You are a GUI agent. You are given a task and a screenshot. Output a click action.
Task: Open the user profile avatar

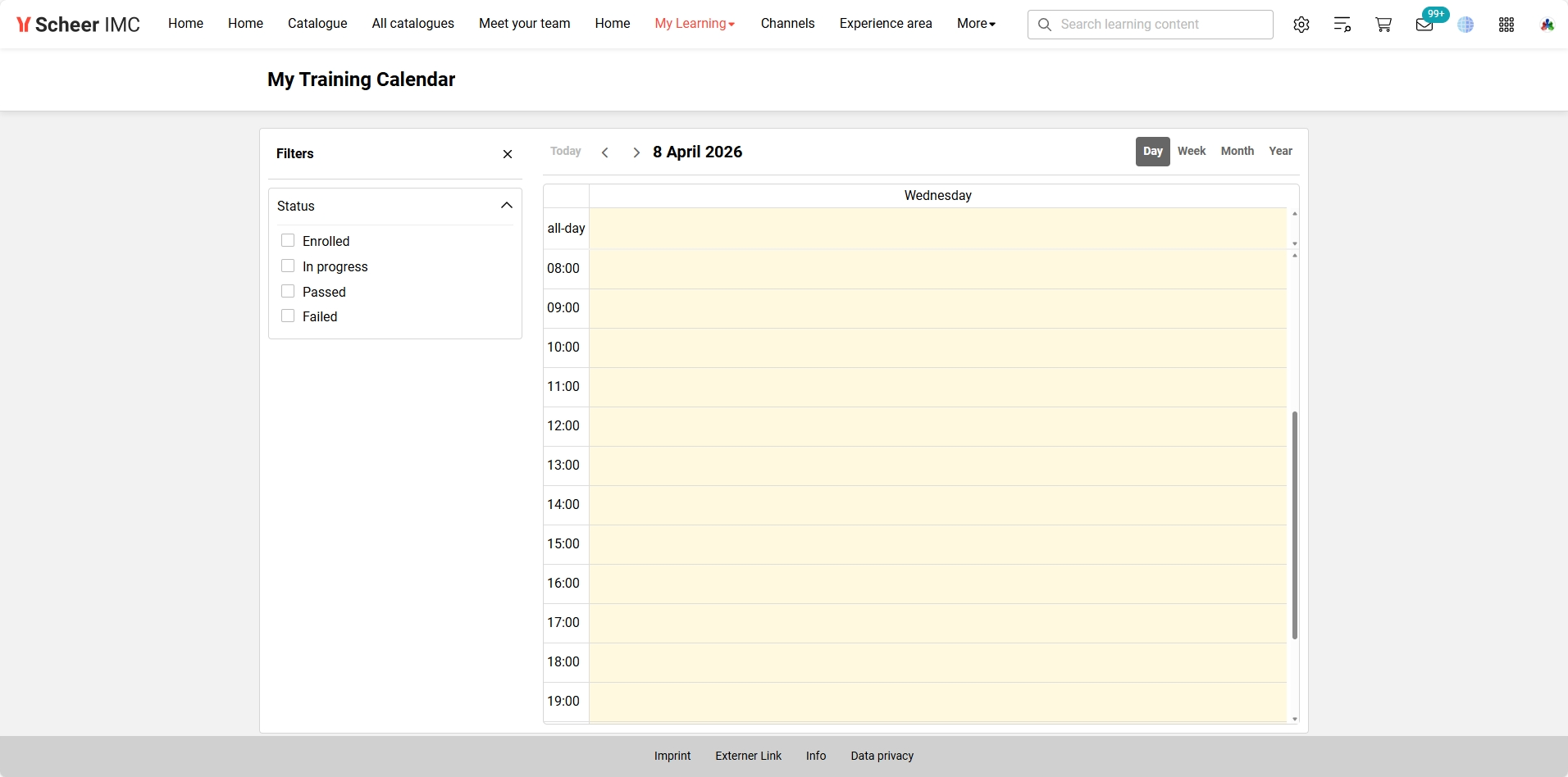(1547, 25)
